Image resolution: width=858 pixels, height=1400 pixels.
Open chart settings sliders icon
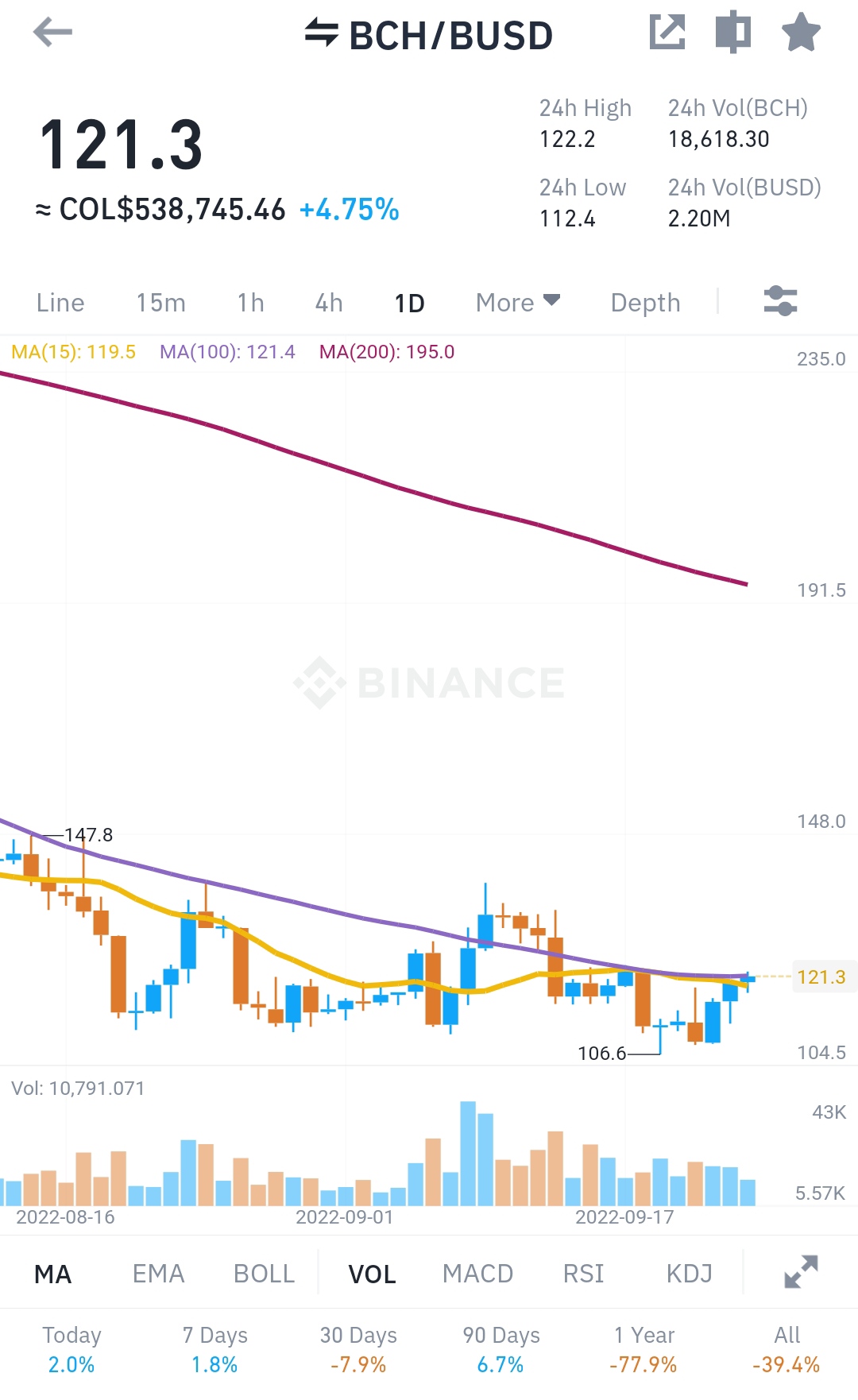(x=780, y=301)
